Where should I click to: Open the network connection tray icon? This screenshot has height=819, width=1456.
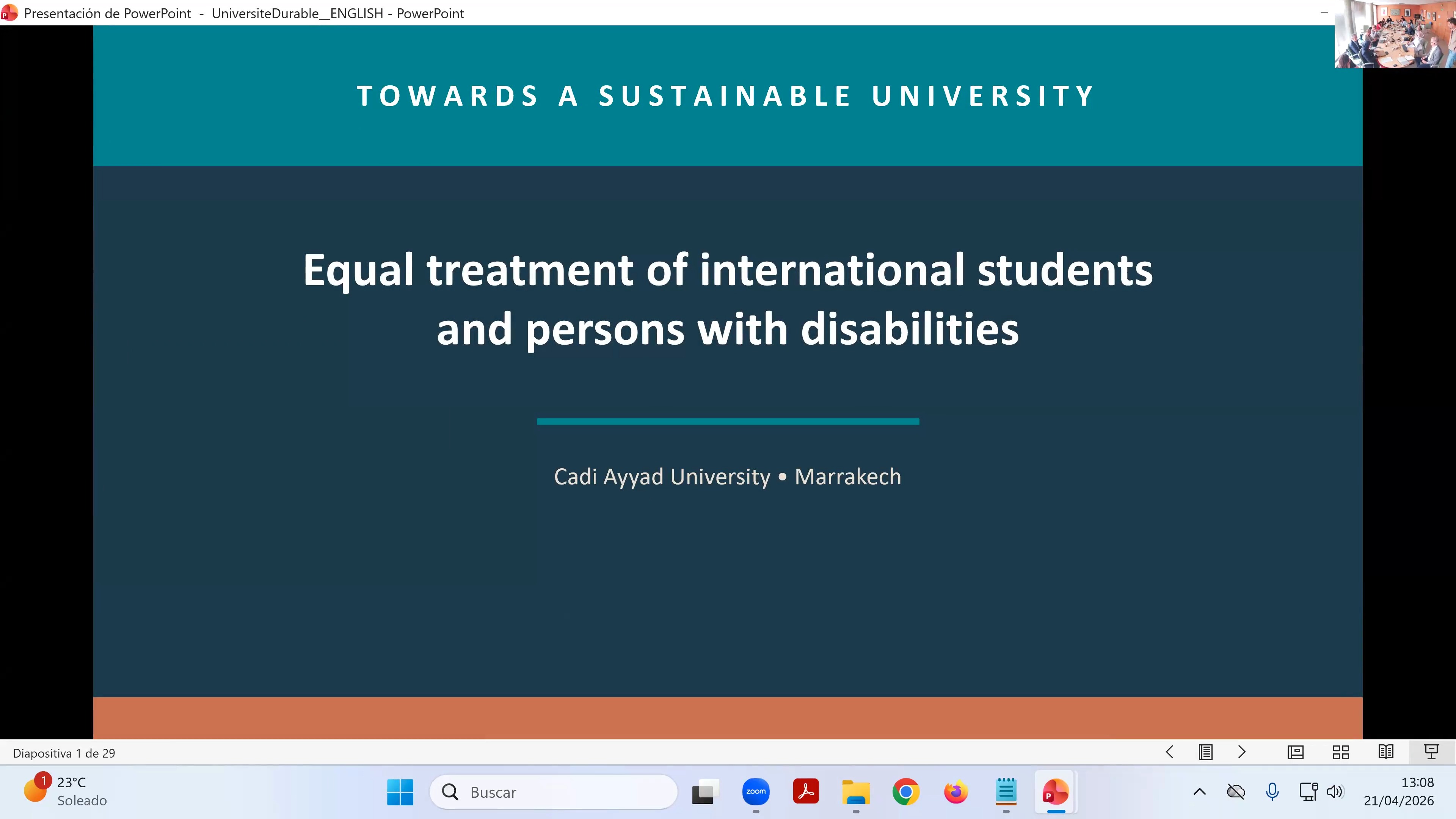pos(1309,792)
